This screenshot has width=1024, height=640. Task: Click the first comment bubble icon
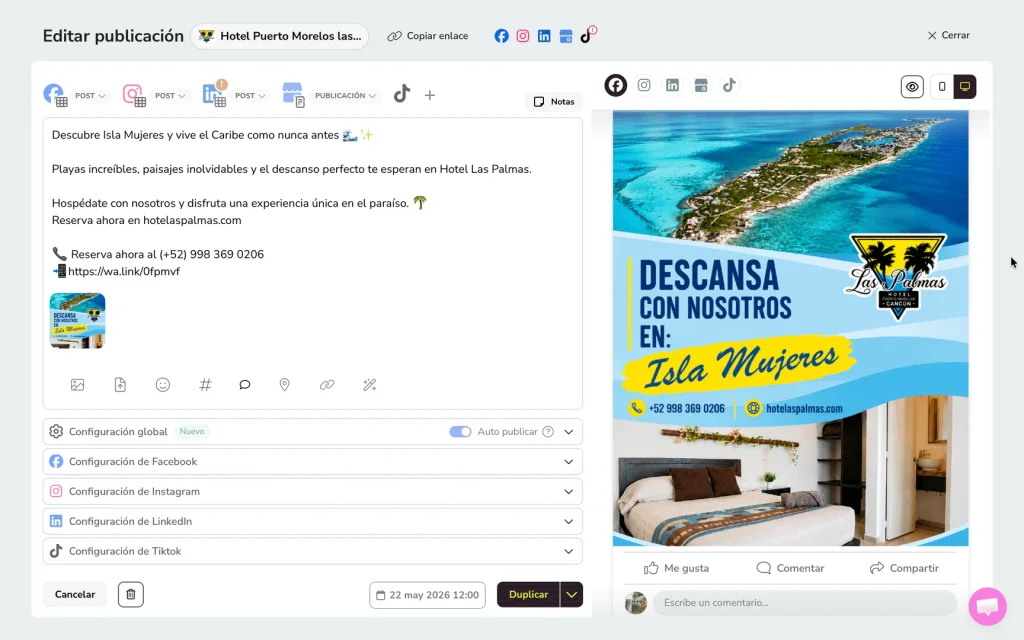245,385
